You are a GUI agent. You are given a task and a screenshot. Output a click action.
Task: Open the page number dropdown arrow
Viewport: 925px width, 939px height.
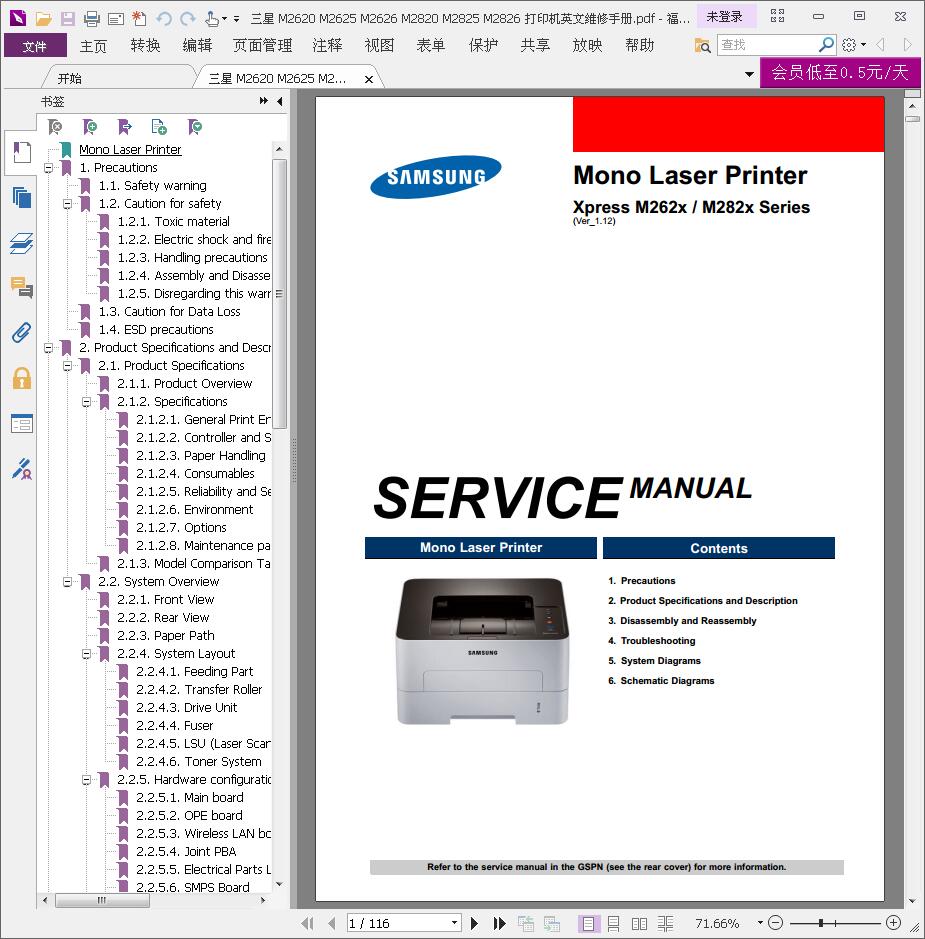click(x=454, y=923)
